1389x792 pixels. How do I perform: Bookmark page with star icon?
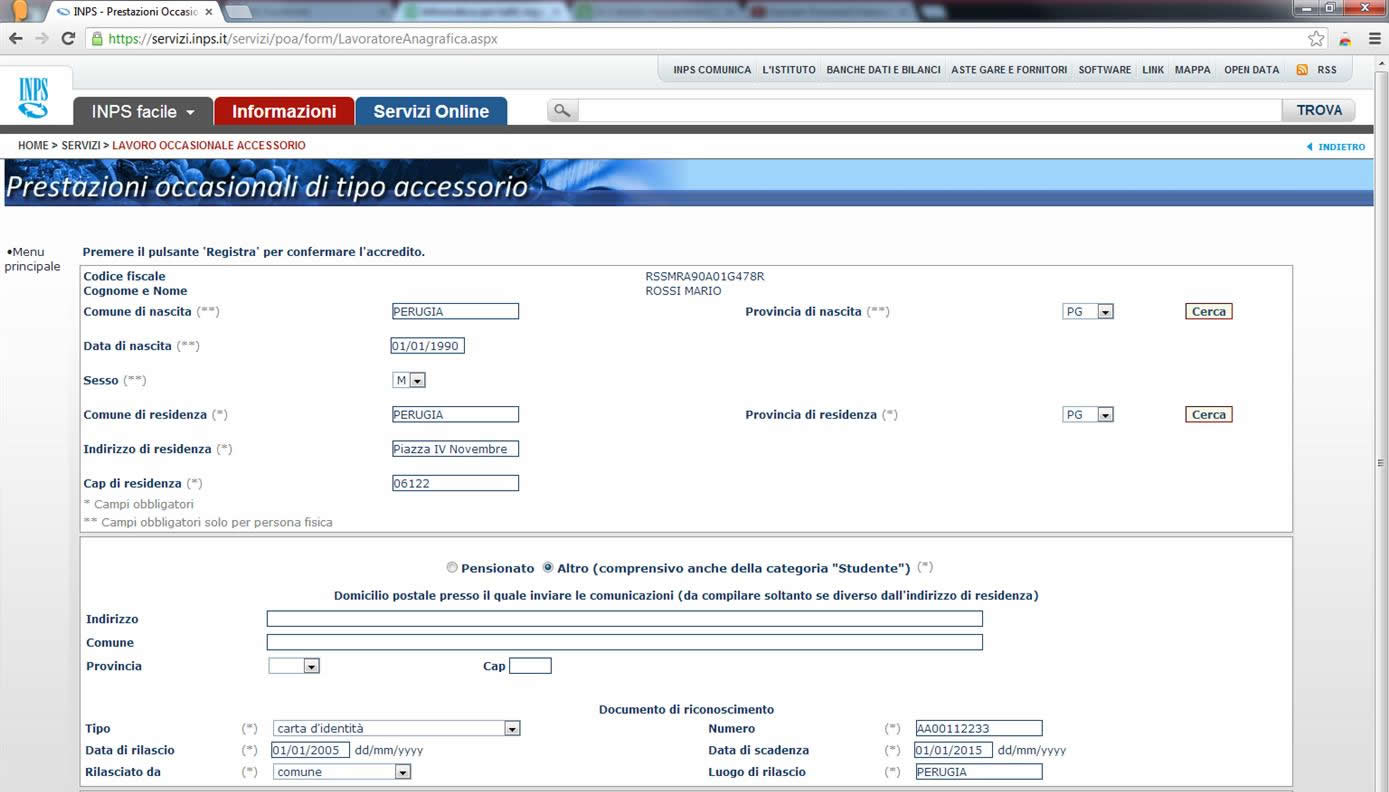(x=1316, y=39)
